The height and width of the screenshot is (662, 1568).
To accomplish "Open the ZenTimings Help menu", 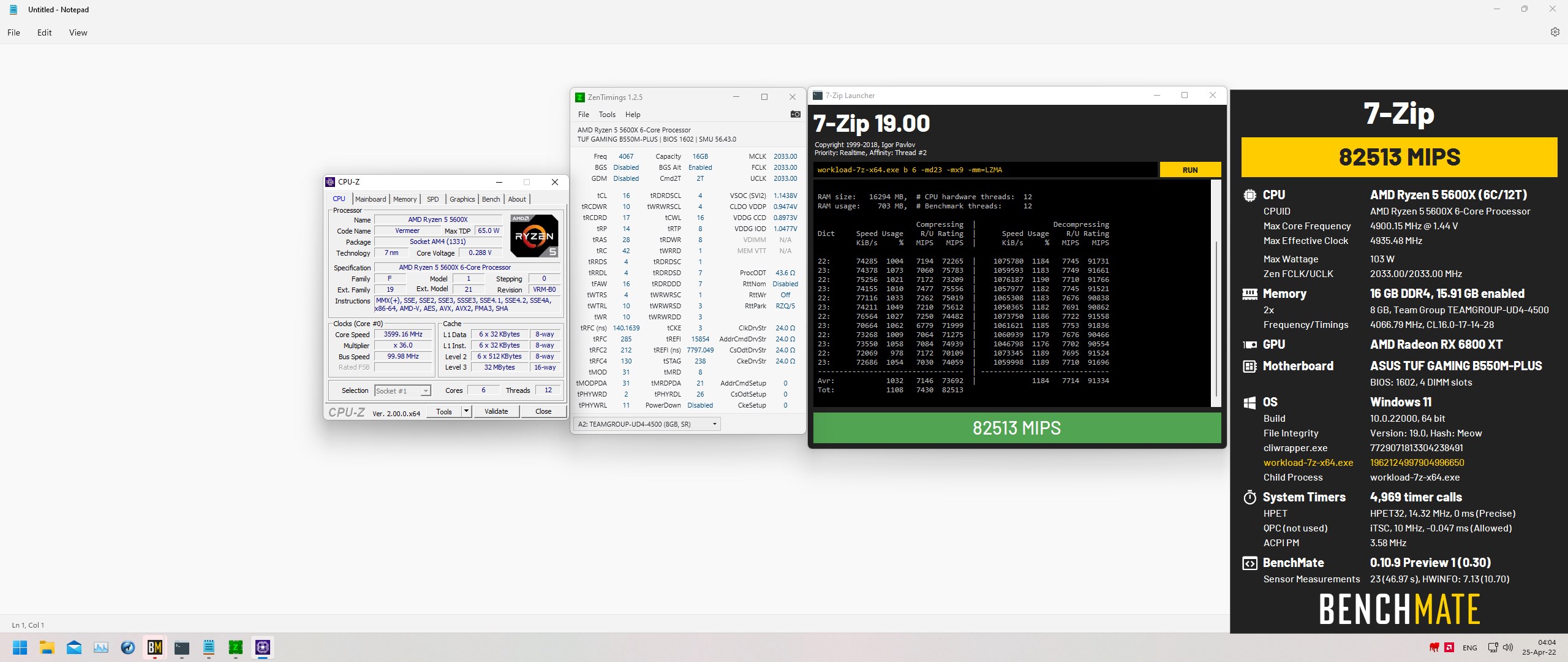I will 633,115.
